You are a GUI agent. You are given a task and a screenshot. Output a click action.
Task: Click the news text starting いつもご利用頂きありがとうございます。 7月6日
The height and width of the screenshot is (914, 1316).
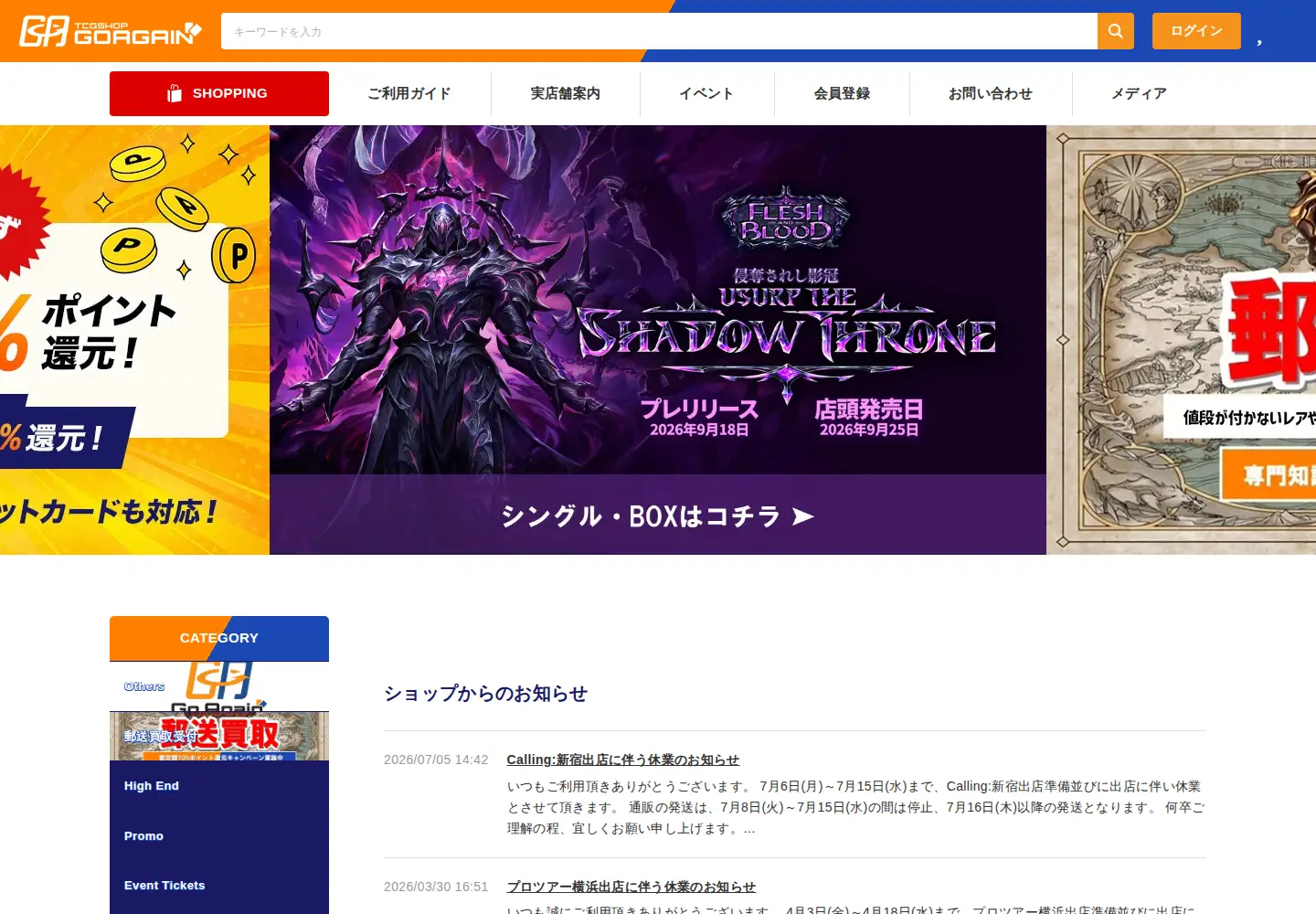(x=856, y=807)
